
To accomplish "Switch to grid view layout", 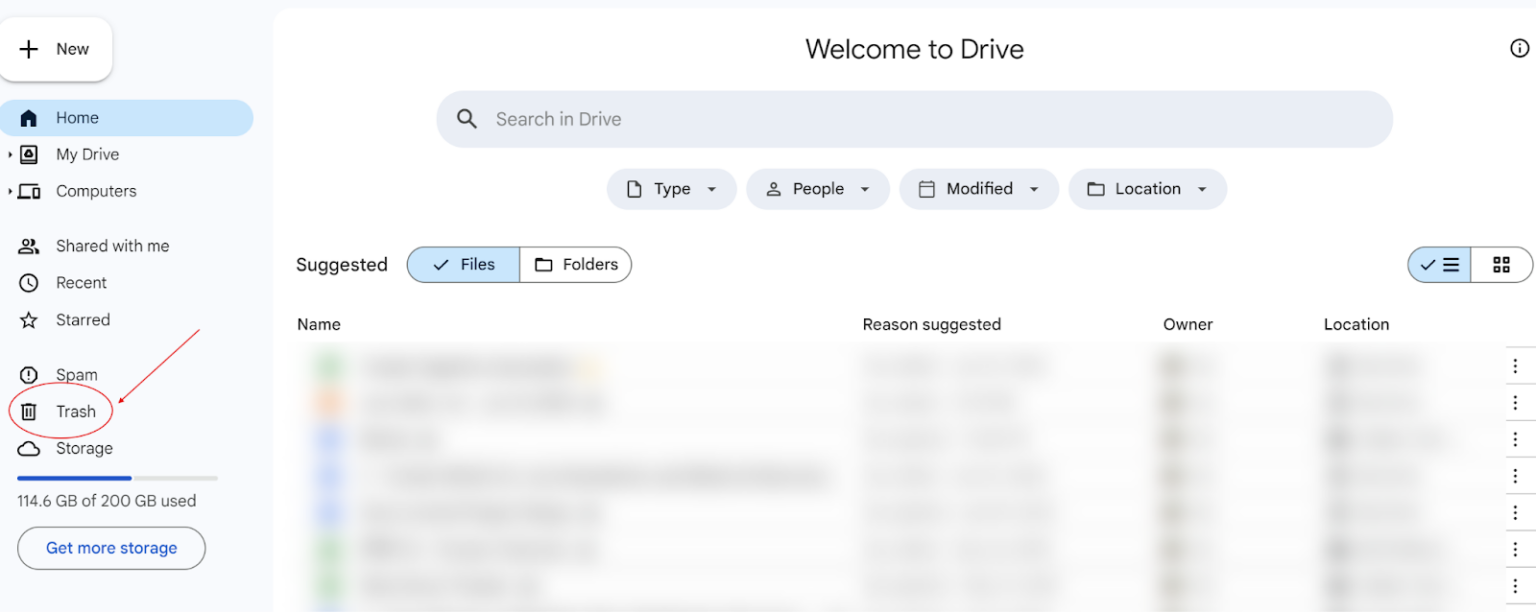I will (1502, 264).
